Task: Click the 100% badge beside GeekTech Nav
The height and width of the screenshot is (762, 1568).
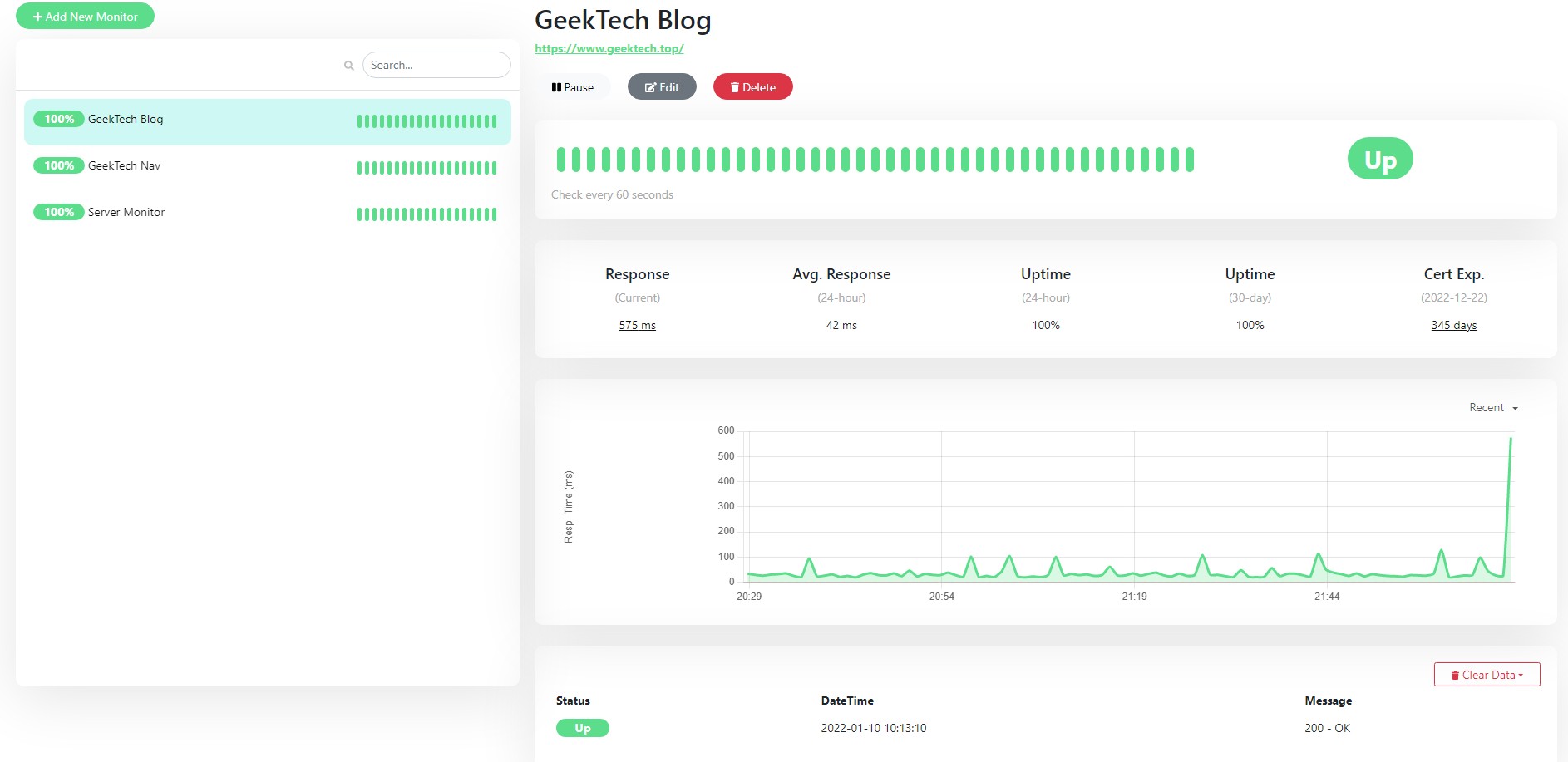Action: pos(59,166)
